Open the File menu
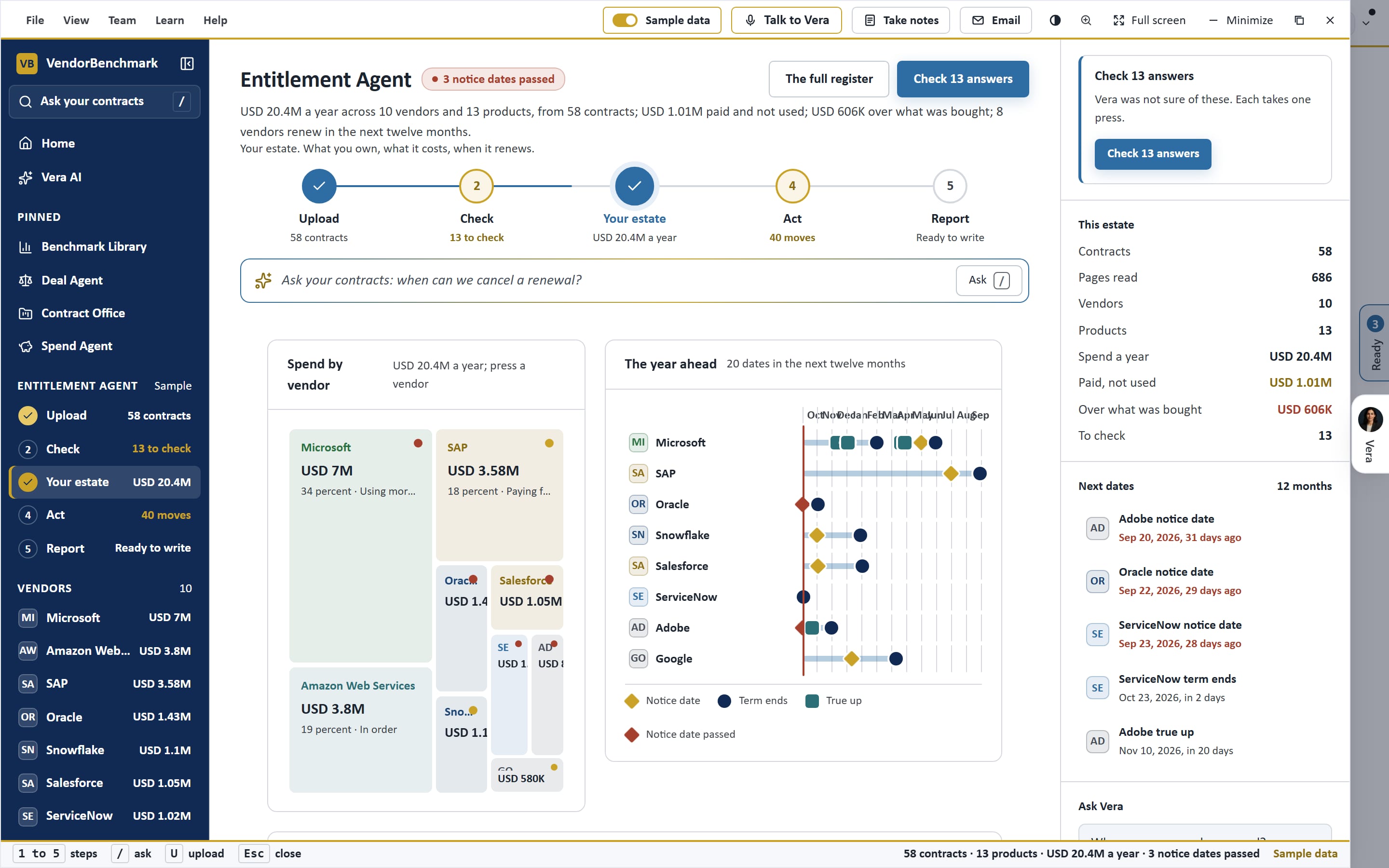 (x=35, y=20)
